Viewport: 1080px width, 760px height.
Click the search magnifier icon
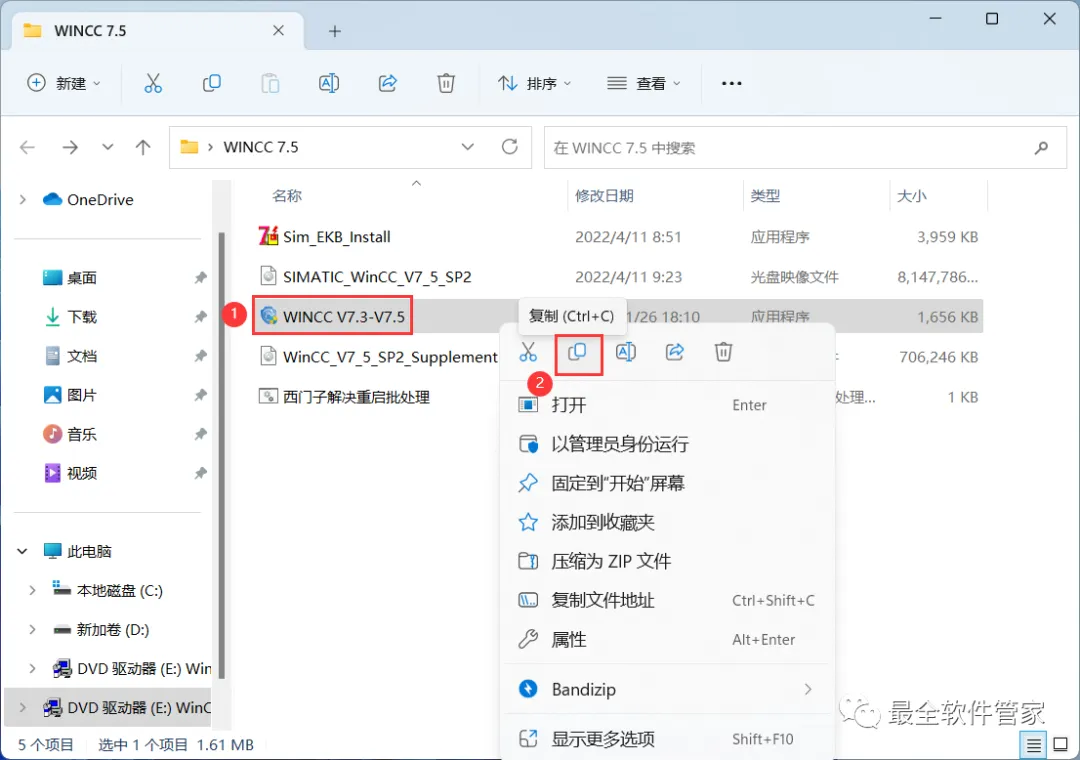pyautogui.click(x=1041, y=147)
